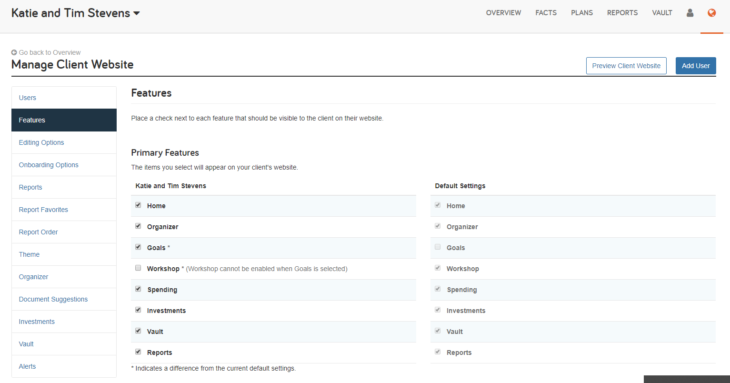Click the Manage Client Website page title

pyautogui.click(x=72, y=65)
